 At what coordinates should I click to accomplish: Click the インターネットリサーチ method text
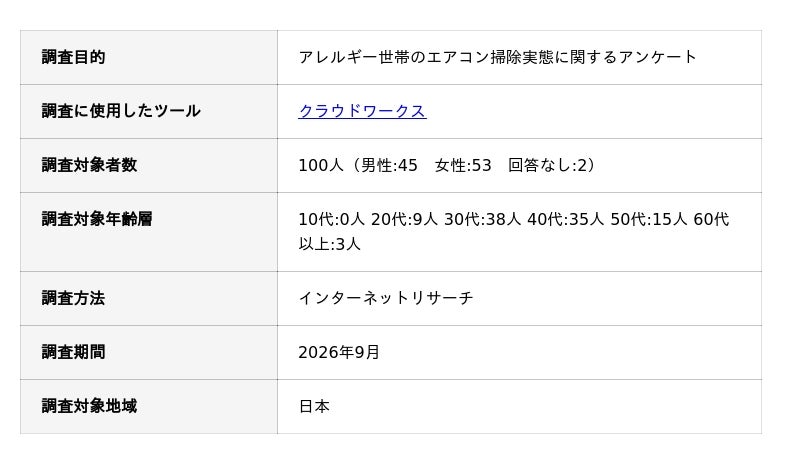(x=386, y=298)
